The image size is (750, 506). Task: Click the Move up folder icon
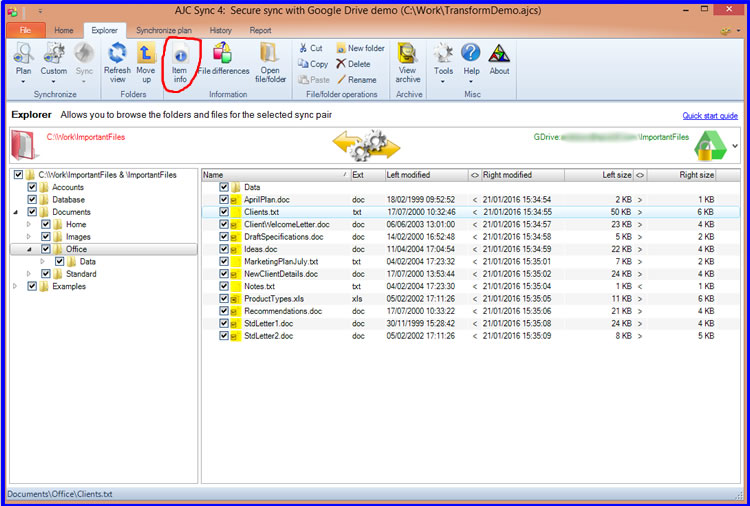coord(146,53)
